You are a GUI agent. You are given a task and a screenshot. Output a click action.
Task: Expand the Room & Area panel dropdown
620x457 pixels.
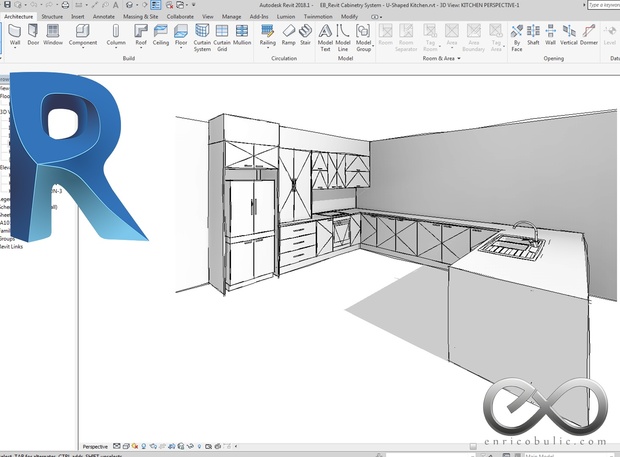tap(459, 59)
